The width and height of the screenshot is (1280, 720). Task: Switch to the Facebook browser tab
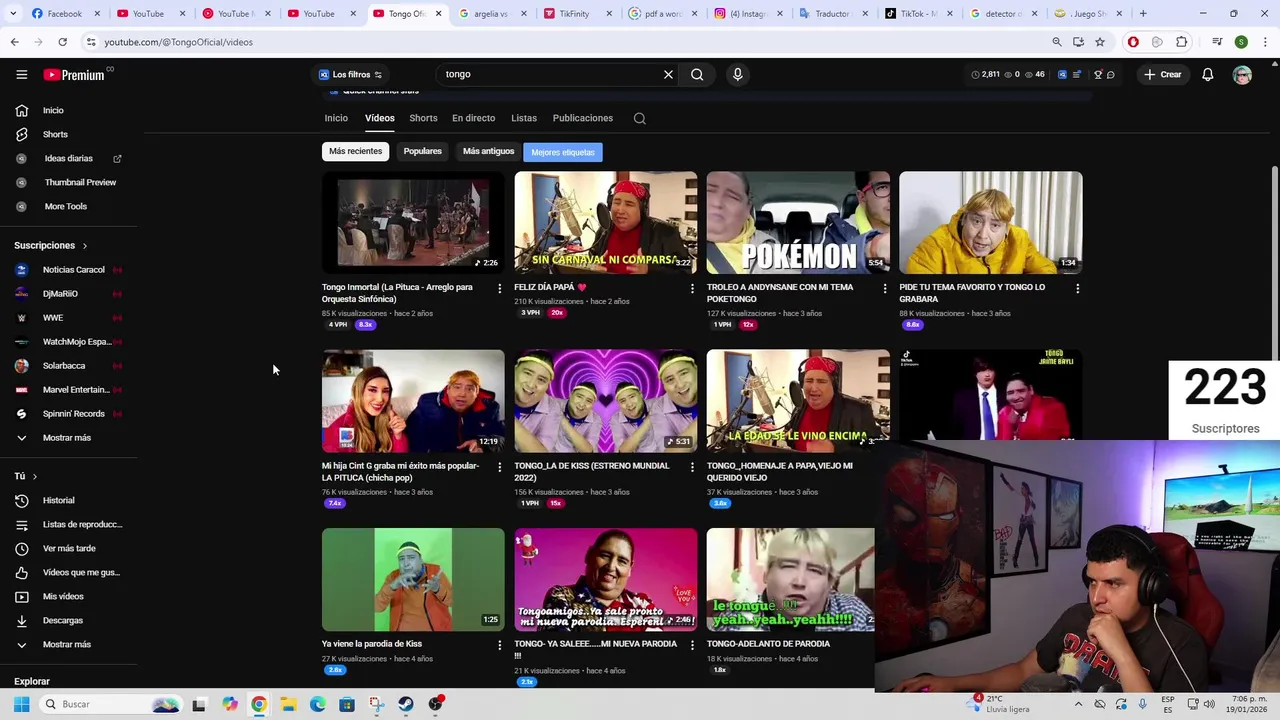tap(64, 14)
